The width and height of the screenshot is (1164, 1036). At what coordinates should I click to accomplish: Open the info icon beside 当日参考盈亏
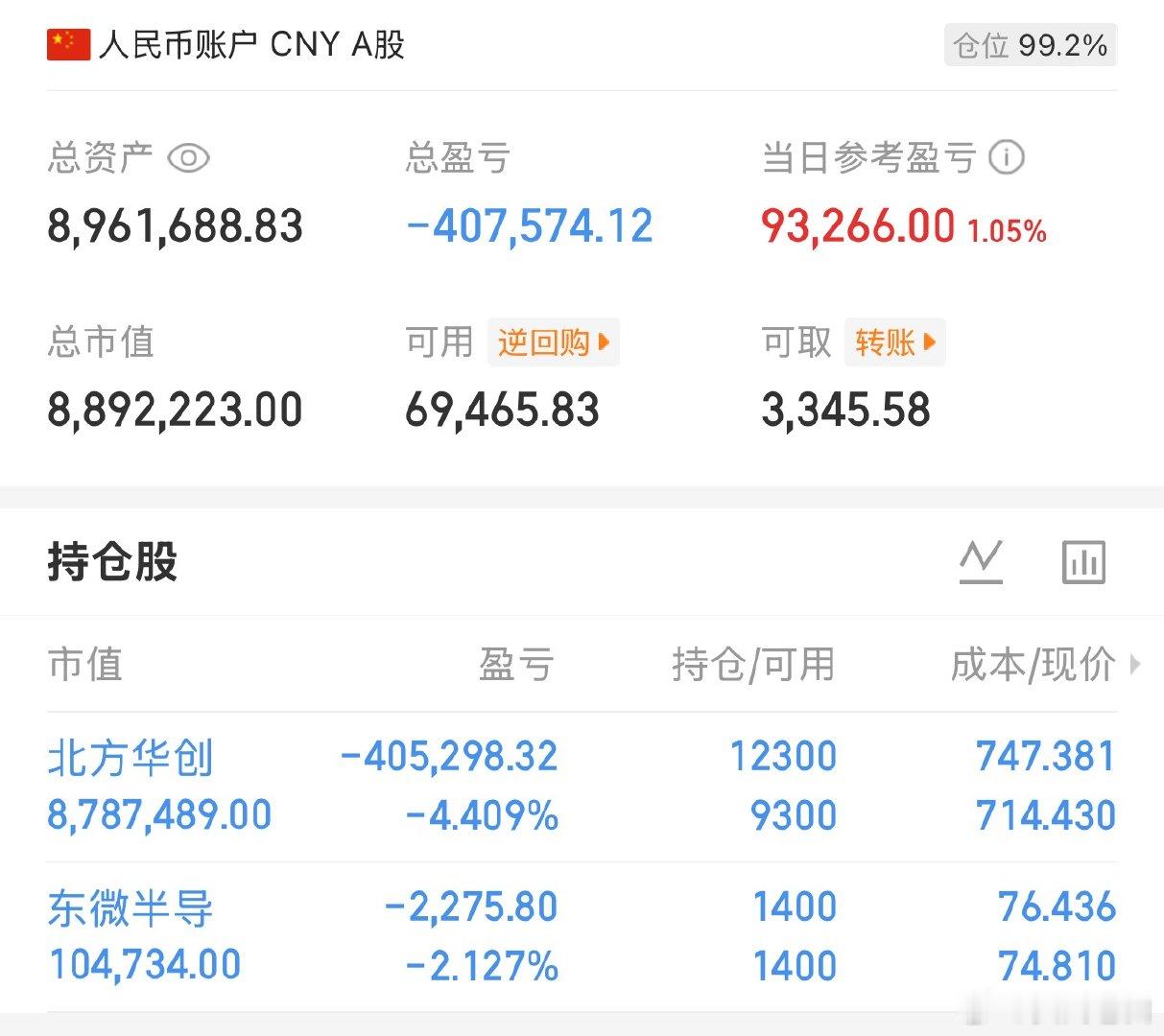1006,156
